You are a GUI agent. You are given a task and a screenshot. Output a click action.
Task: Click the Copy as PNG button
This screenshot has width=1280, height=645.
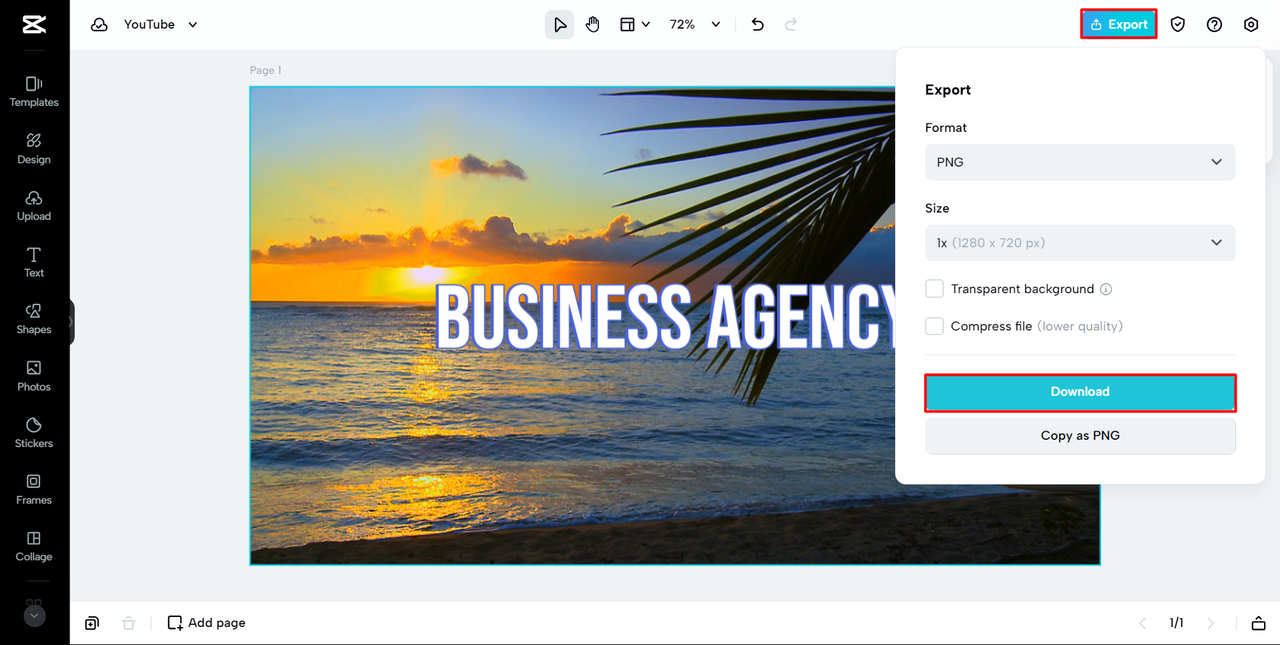point(1080,436)
